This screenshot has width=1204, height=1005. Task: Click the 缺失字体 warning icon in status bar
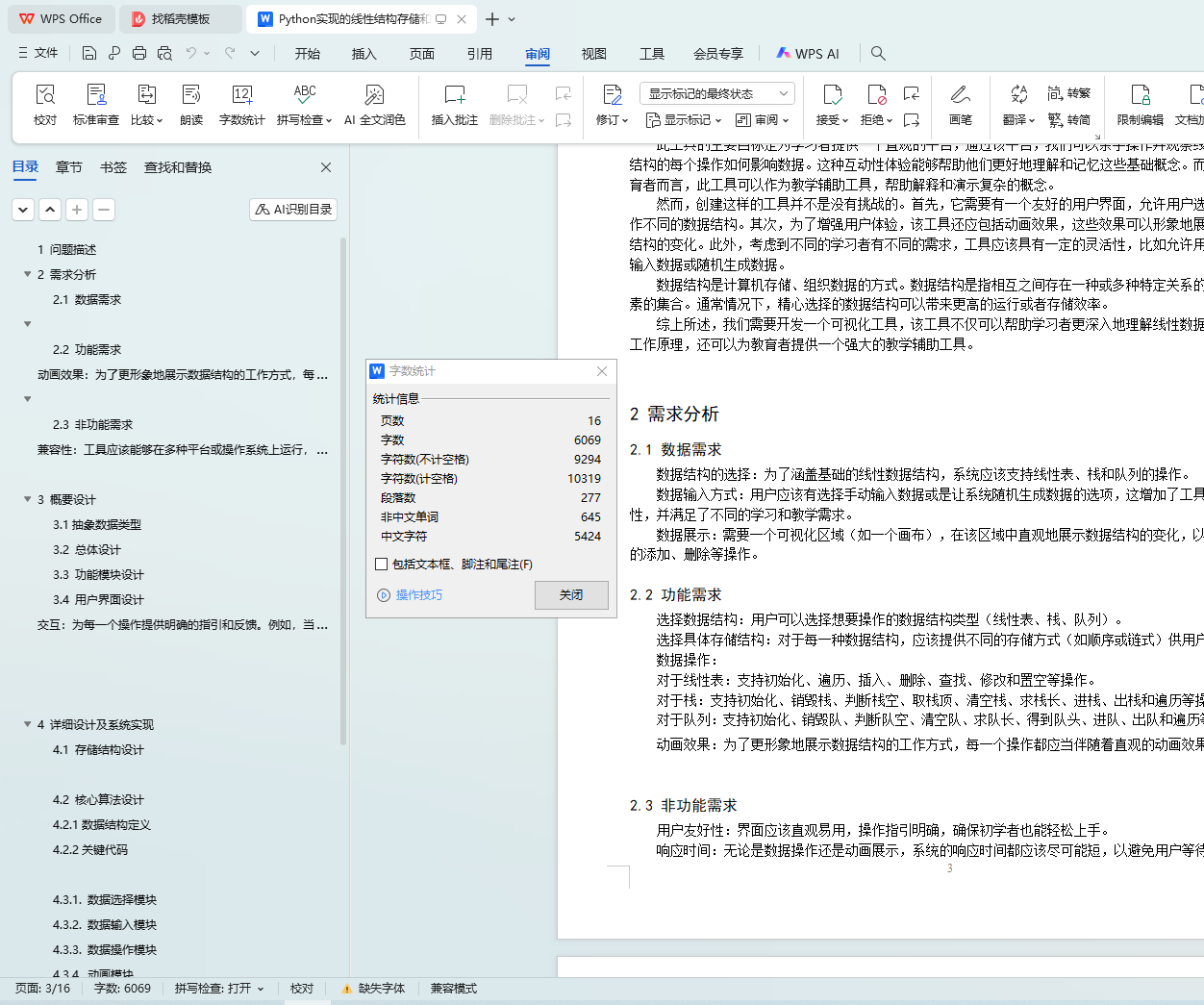(347, 989)
